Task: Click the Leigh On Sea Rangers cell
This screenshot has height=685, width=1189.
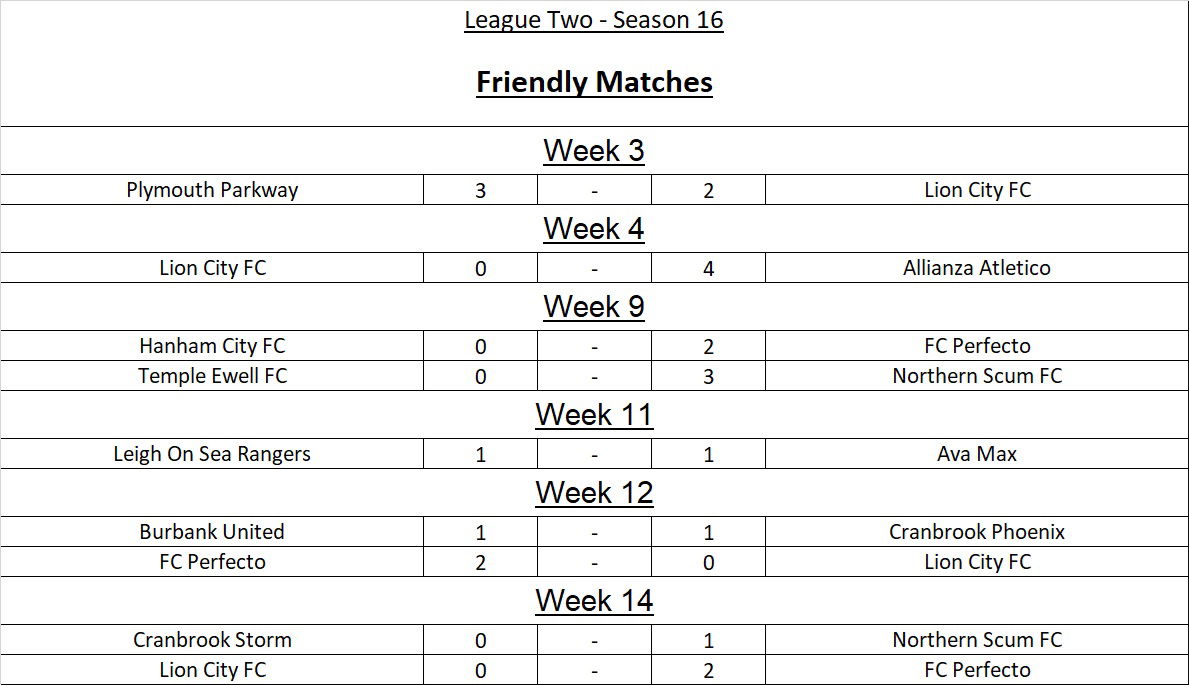Action: [x=212, y=454]
